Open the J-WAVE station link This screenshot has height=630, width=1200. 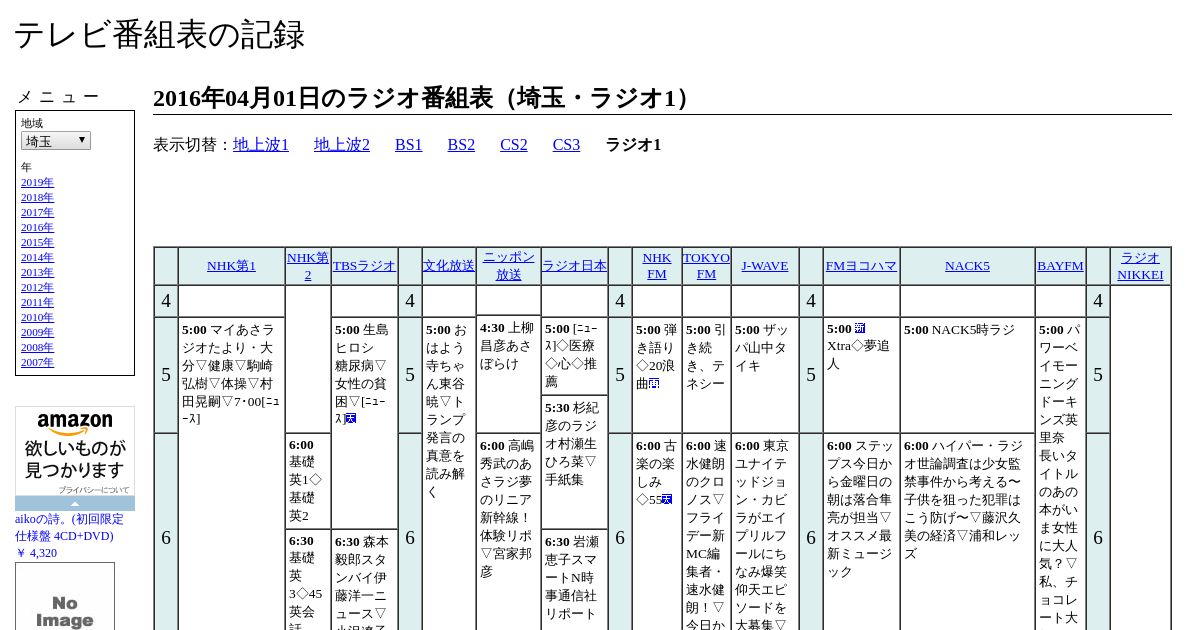pyautogui.click(x=765, y=266)
